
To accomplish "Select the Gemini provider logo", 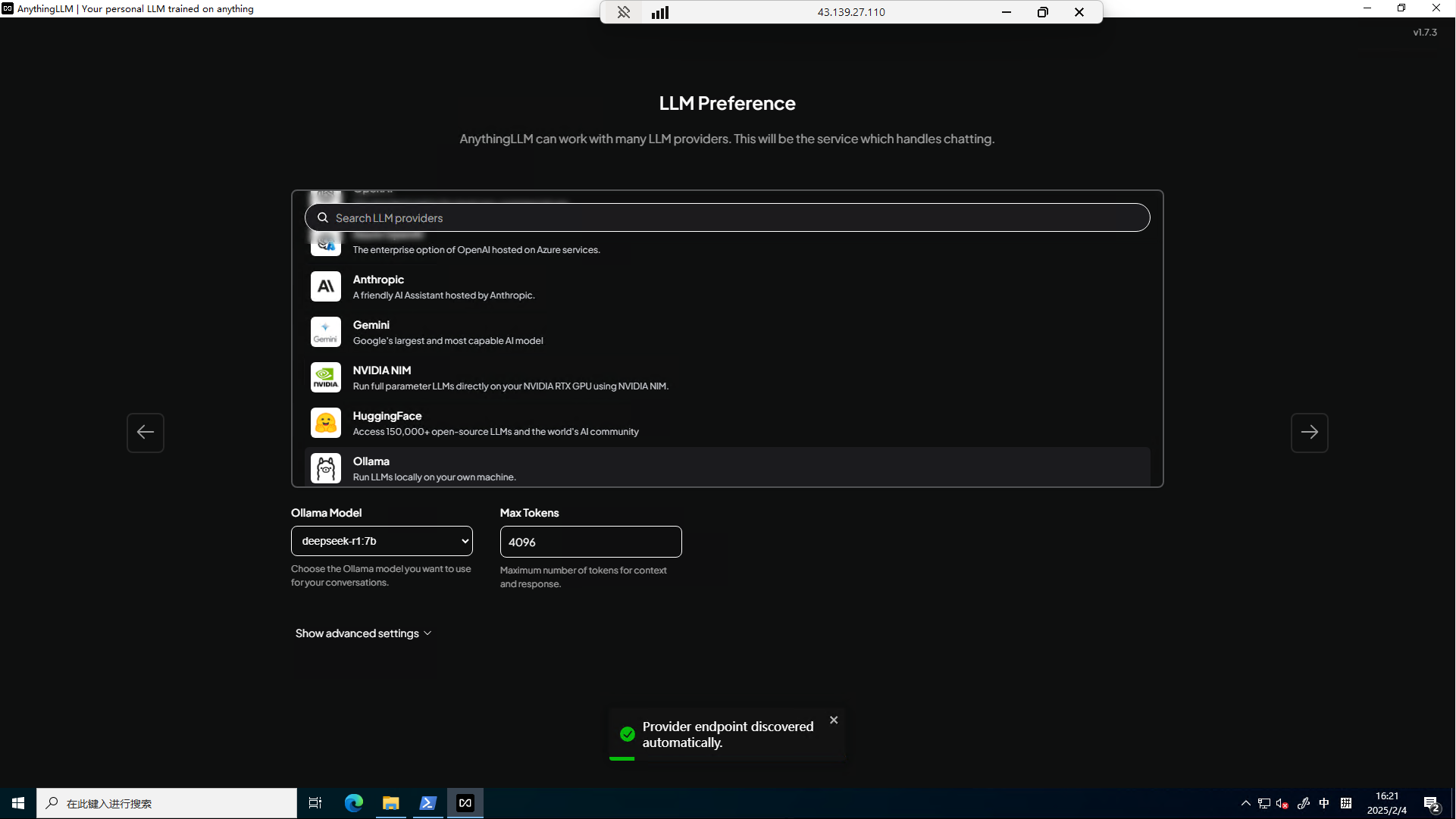I will point(325,332).
